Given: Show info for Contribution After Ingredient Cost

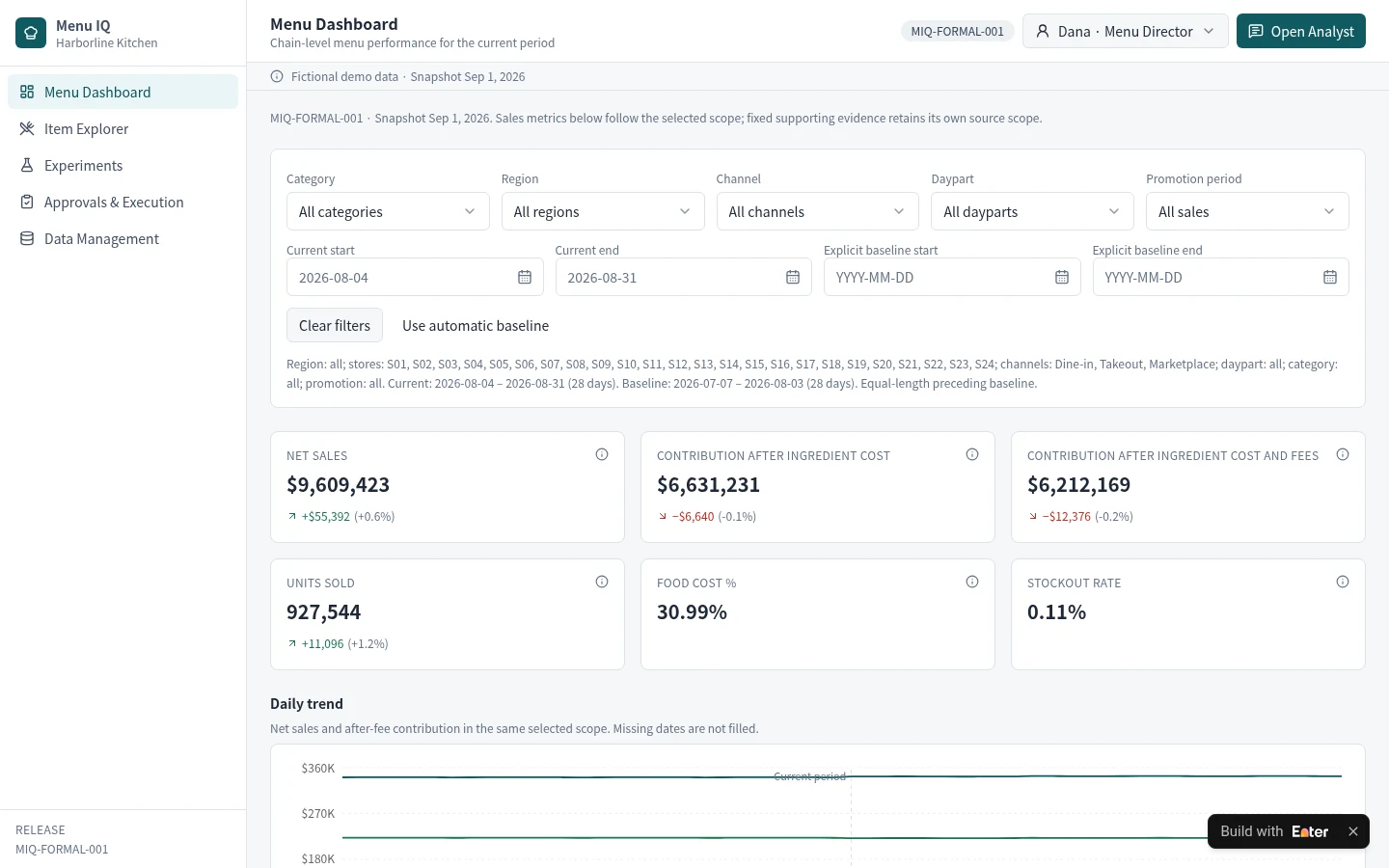Looking at the screenshot, I should click(x=972, y=454).
